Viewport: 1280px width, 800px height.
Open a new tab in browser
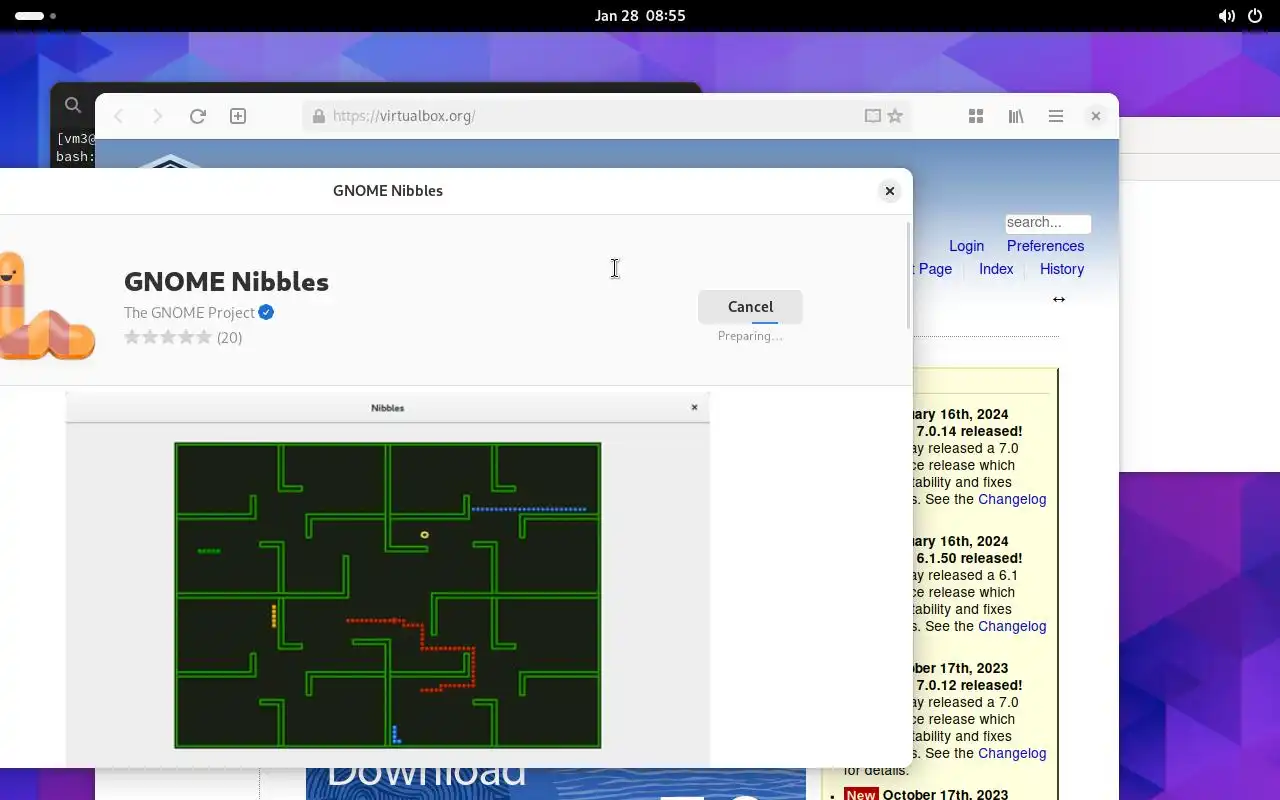(x=238, y=116)
